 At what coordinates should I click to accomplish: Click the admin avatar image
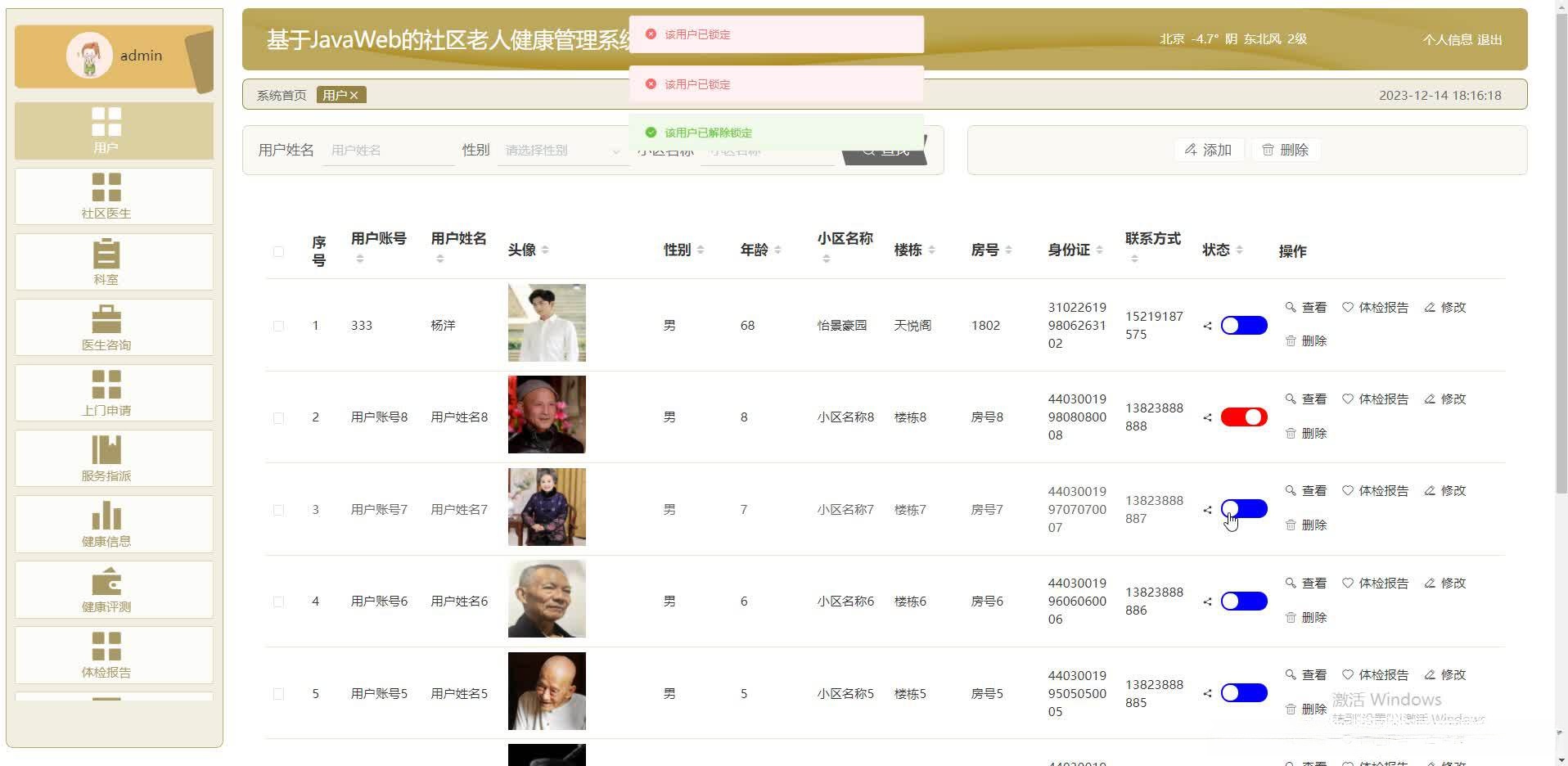[90, 55]
